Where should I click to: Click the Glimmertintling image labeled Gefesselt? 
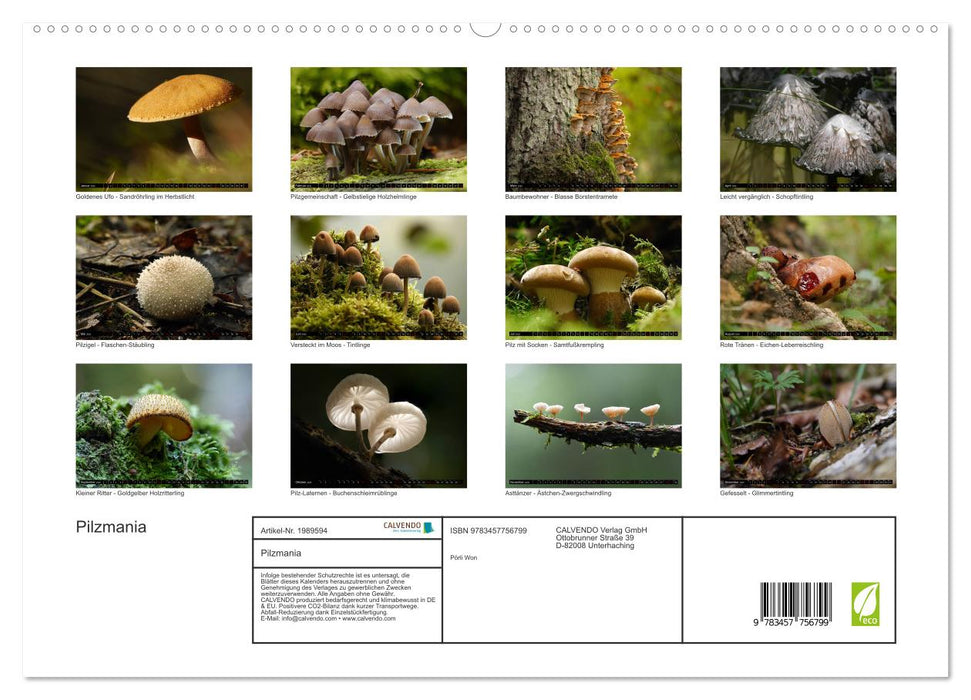pos(807,424)
